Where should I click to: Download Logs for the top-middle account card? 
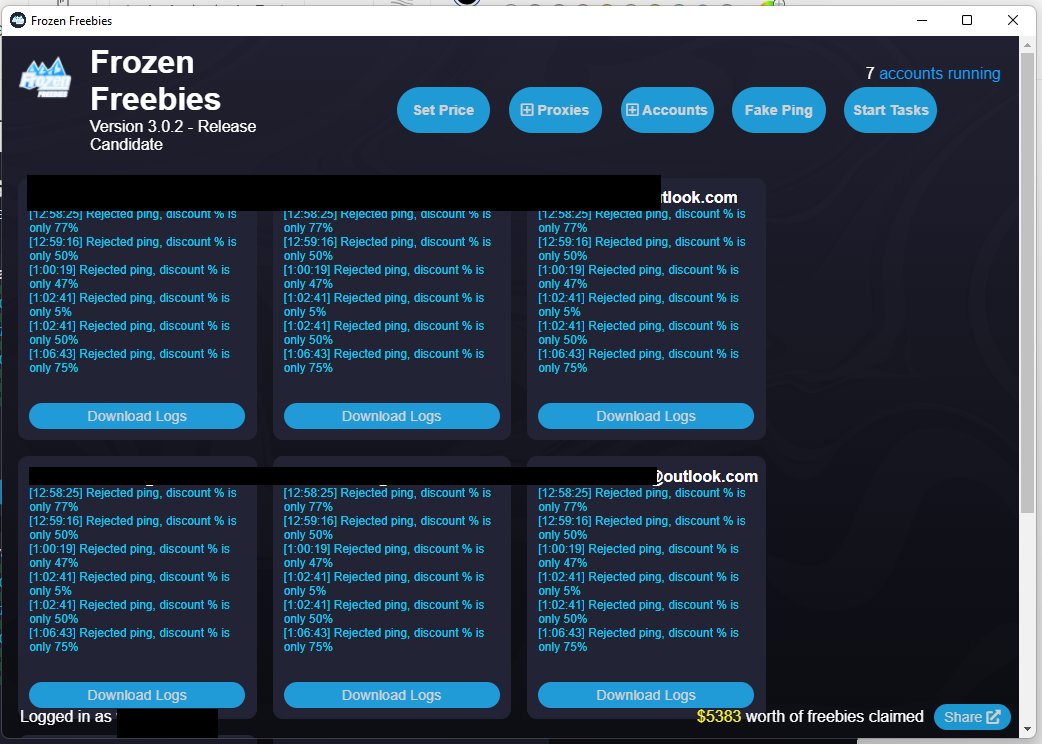391,416
